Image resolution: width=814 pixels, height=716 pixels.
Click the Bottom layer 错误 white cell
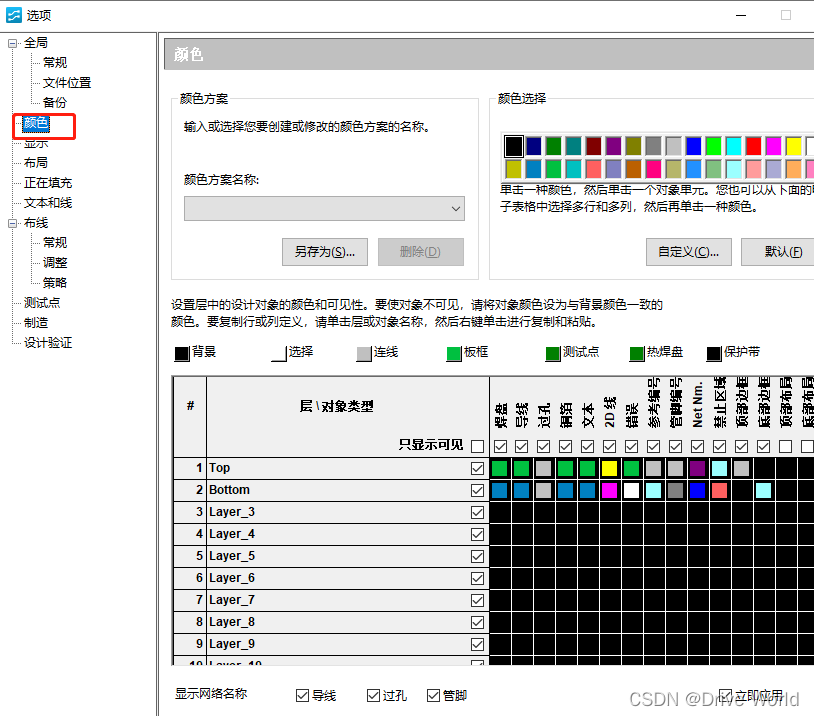pyautogui.click(x=631, y=490)
